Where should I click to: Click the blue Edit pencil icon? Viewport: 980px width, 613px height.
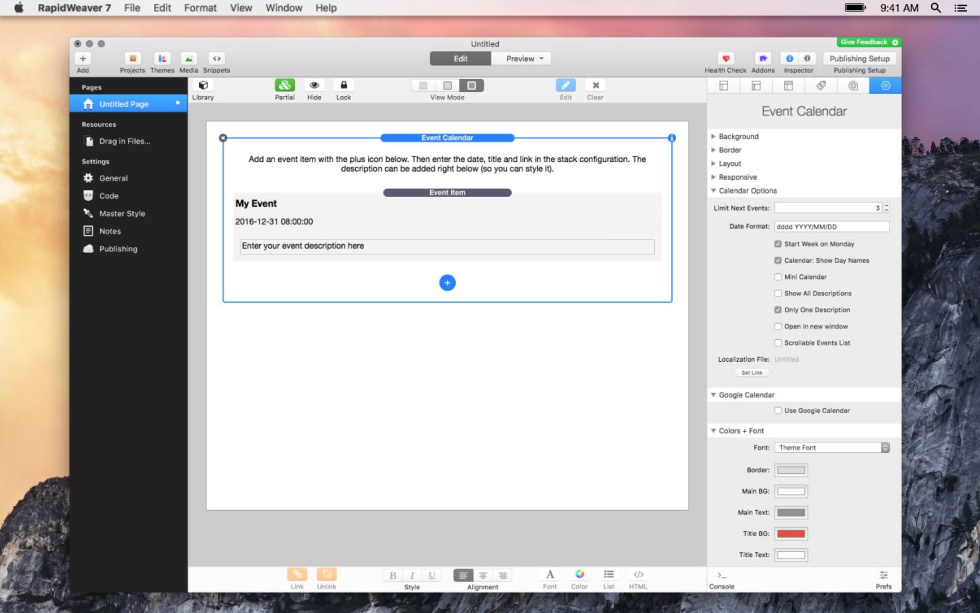(x=566, y=86)
